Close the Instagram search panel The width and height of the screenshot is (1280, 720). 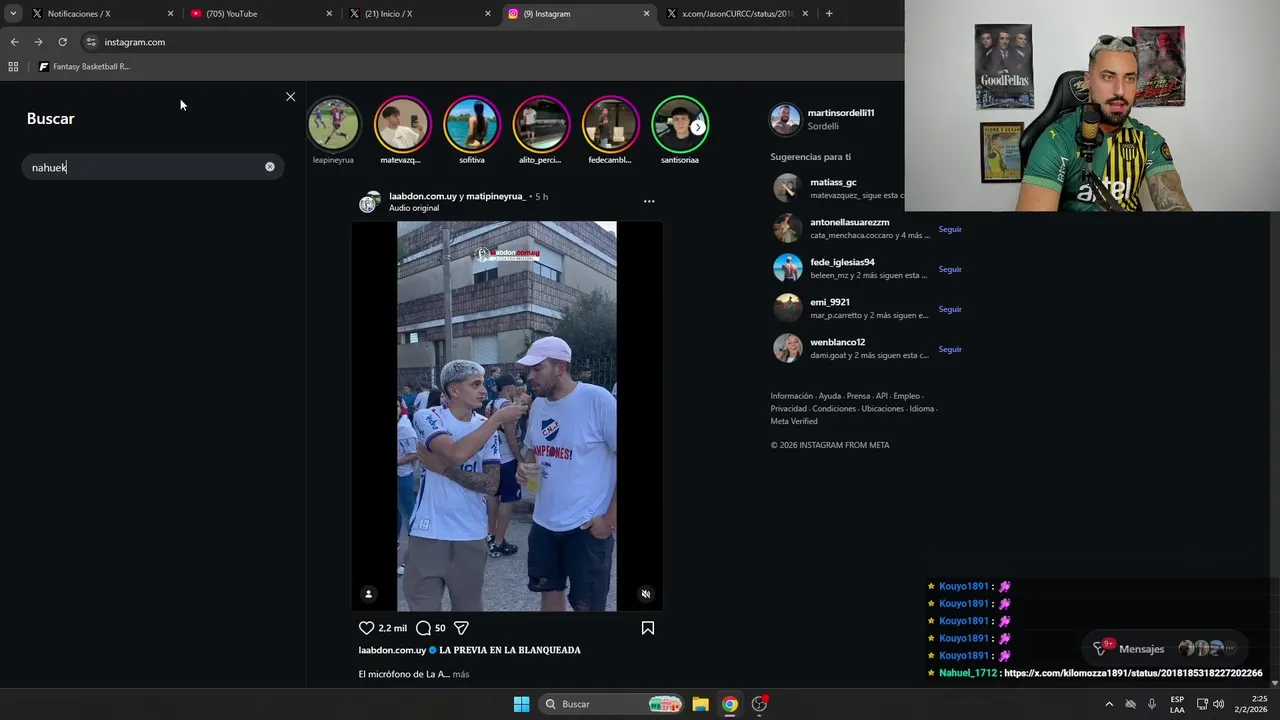click(290, 97)
